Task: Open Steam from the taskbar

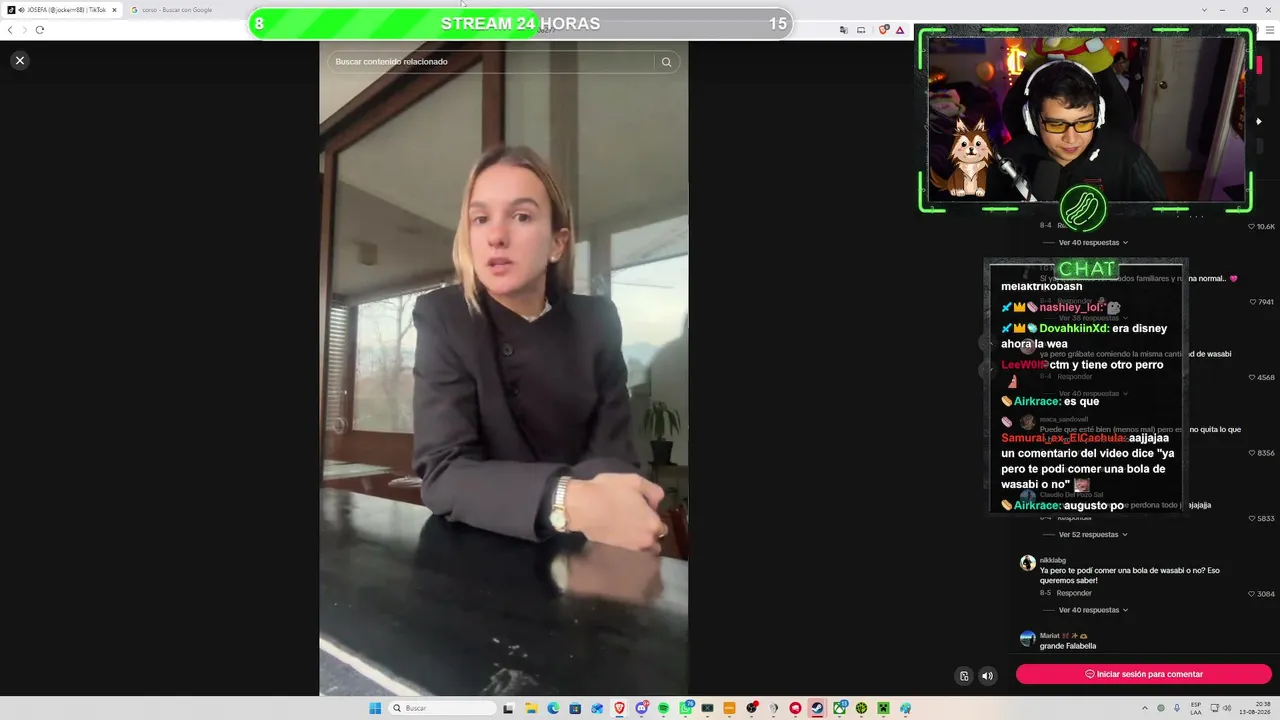Action: click(x=817, y=708)
